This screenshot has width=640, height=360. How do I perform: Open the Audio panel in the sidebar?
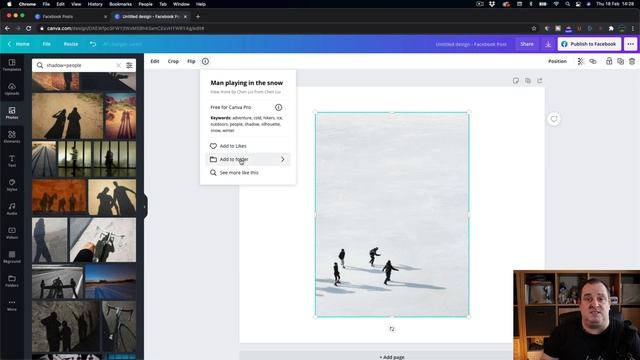(x=12, y=209)
